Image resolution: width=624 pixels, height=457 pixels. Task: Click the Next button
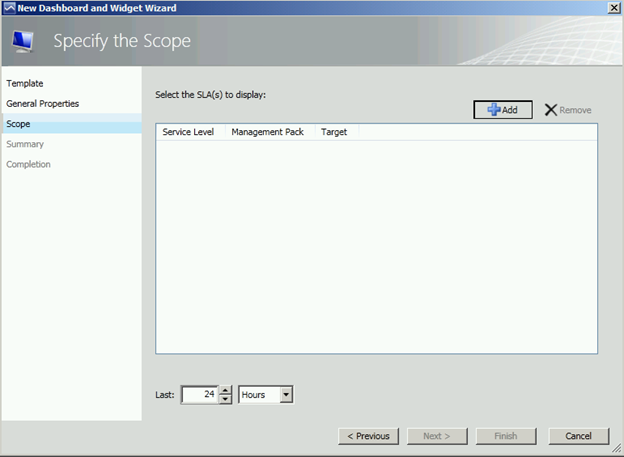click(437, 436)
